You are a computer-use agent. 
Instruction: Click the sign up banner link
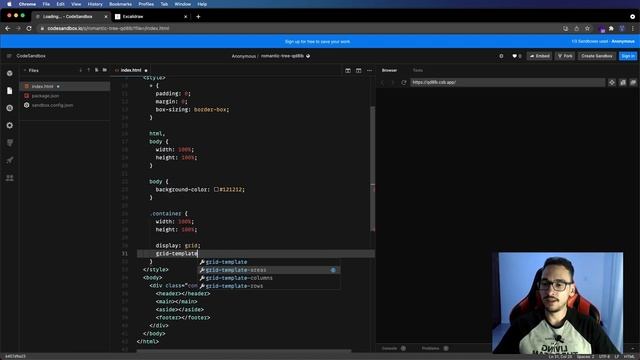(x=317, y=42)
